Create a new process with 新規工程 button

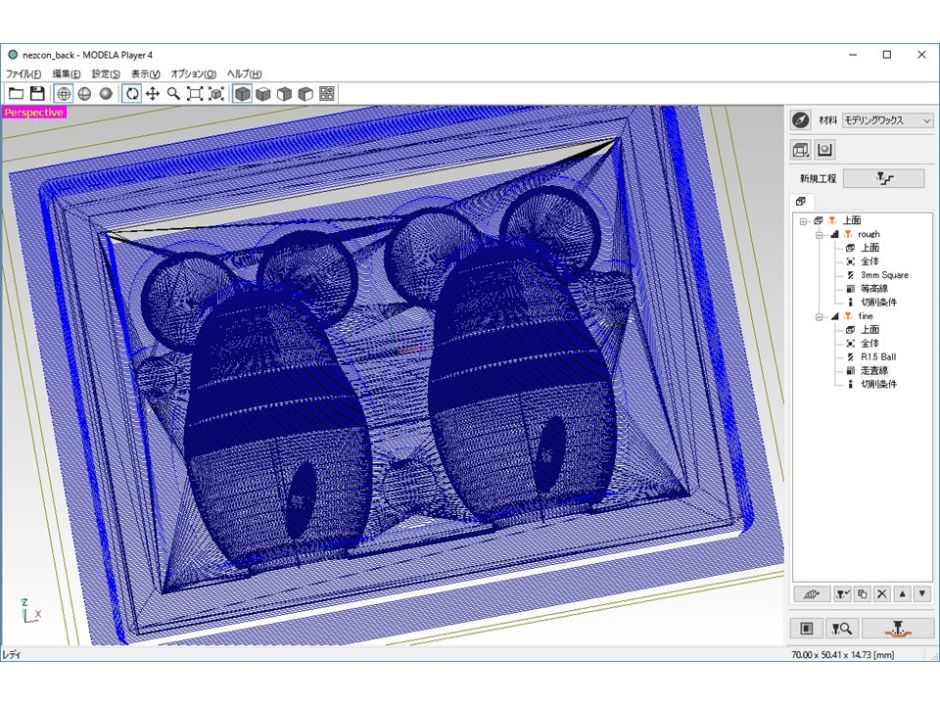884,178
